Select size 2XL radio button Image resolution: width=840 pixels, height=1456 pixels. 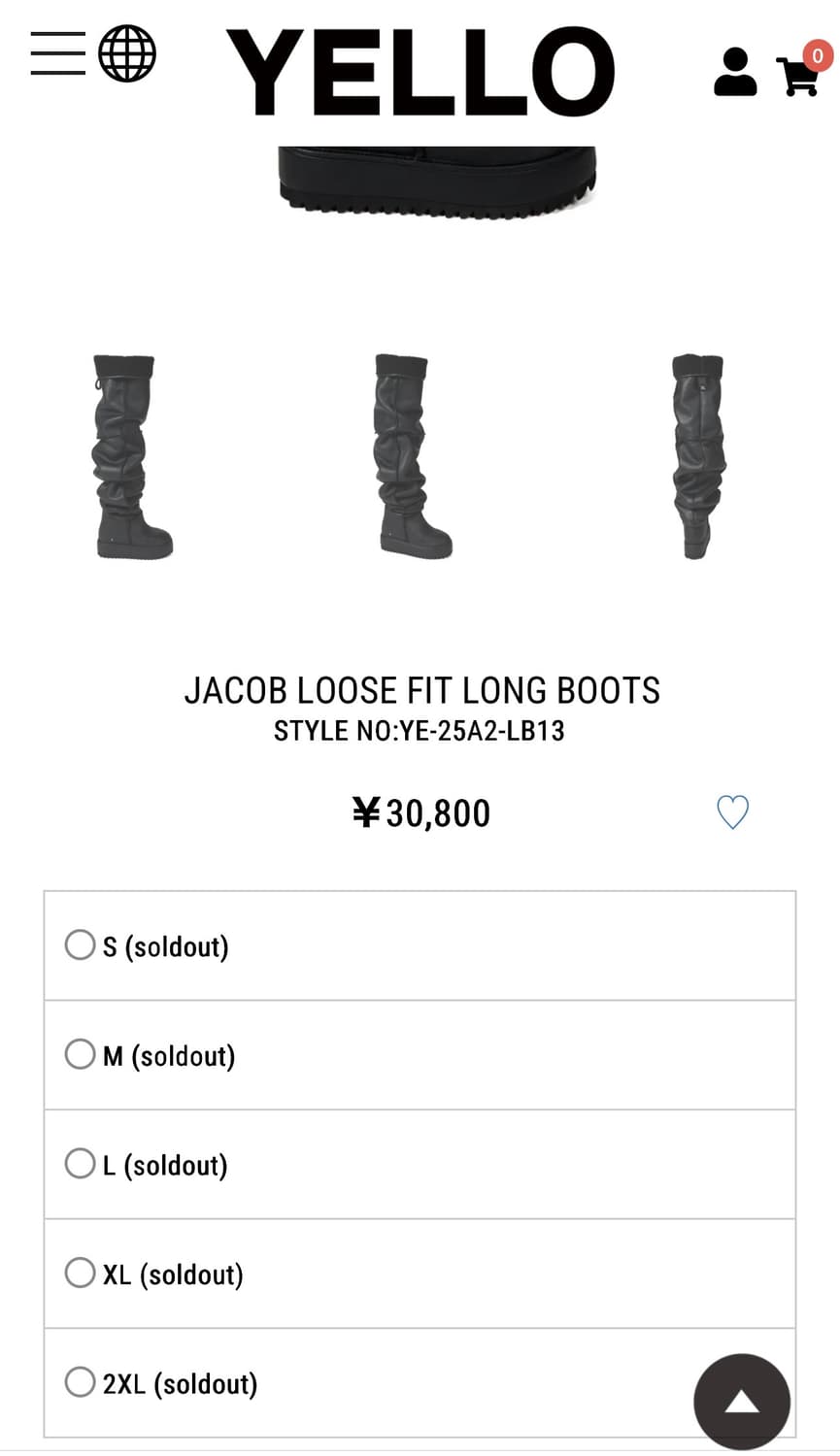point(80,1382)
